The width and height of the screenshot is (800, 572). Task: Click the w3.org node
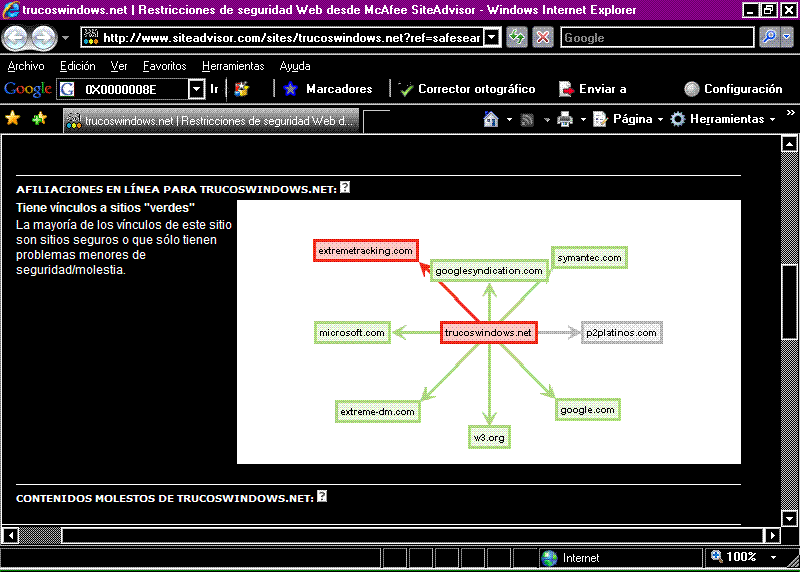point(489,438)
